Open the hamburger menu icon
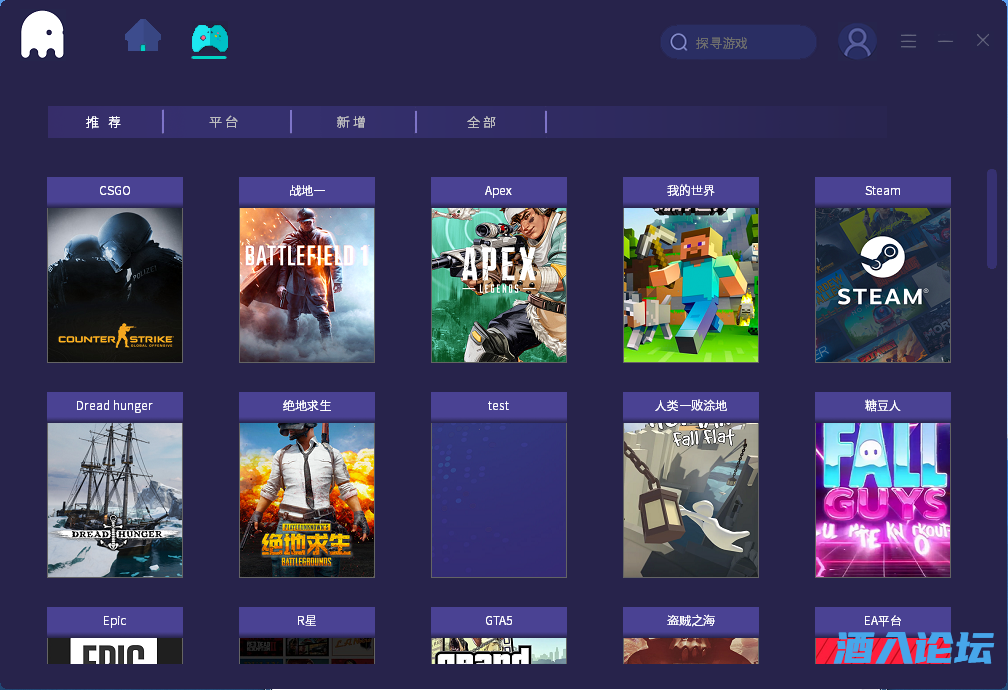1008x690 pixels. 908,41
